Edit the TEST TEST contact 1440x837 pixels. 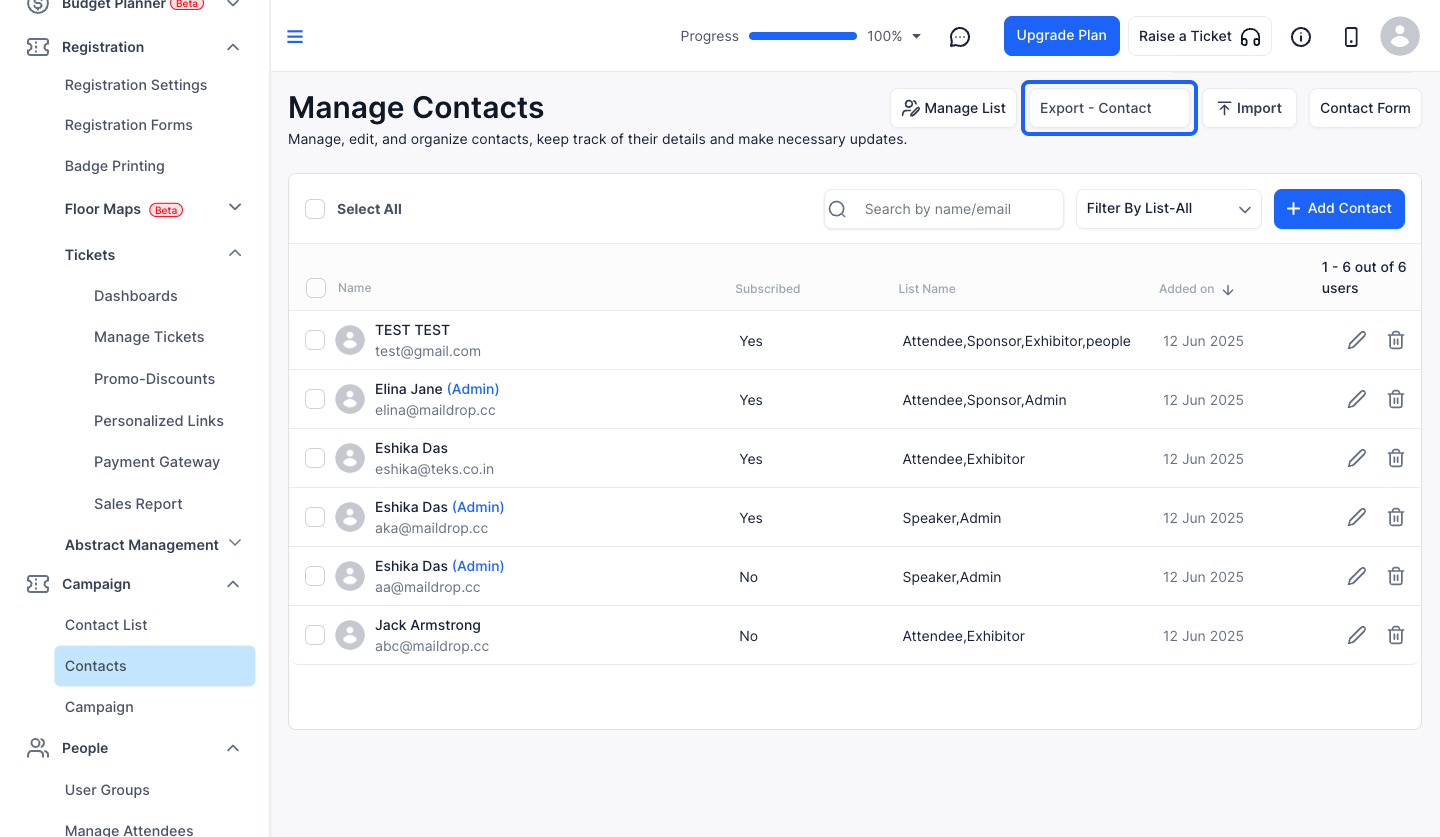tap(1357, 340)
